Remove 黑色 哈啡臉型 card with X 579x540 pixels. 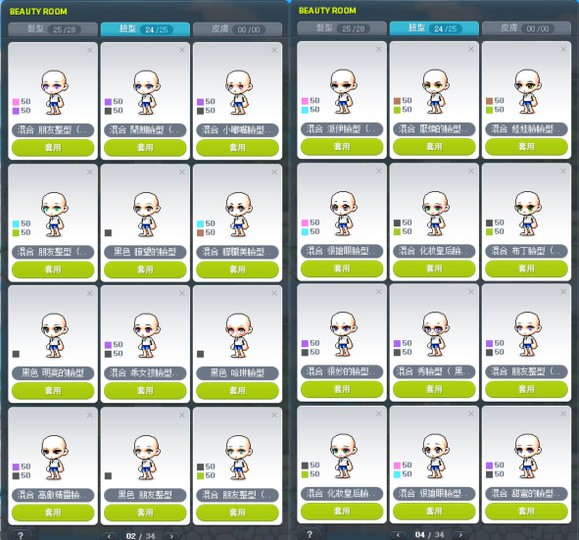(274, 293)
